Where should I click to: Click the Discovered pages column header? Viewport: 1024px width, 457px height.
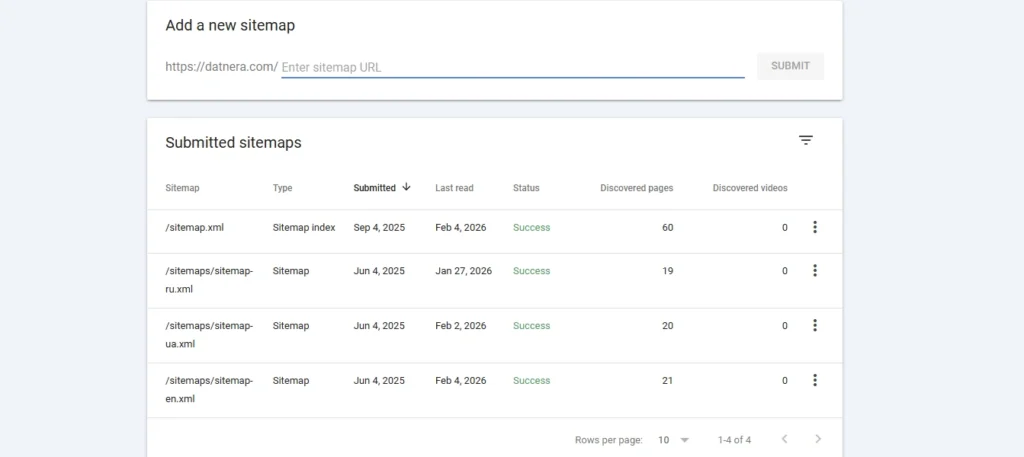636,188
